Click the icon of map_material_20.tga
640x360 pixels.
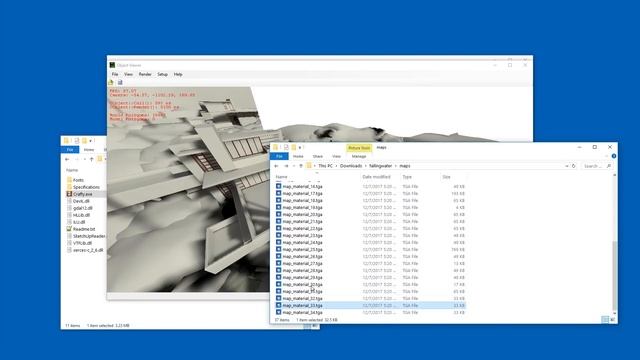coord(278,214)
